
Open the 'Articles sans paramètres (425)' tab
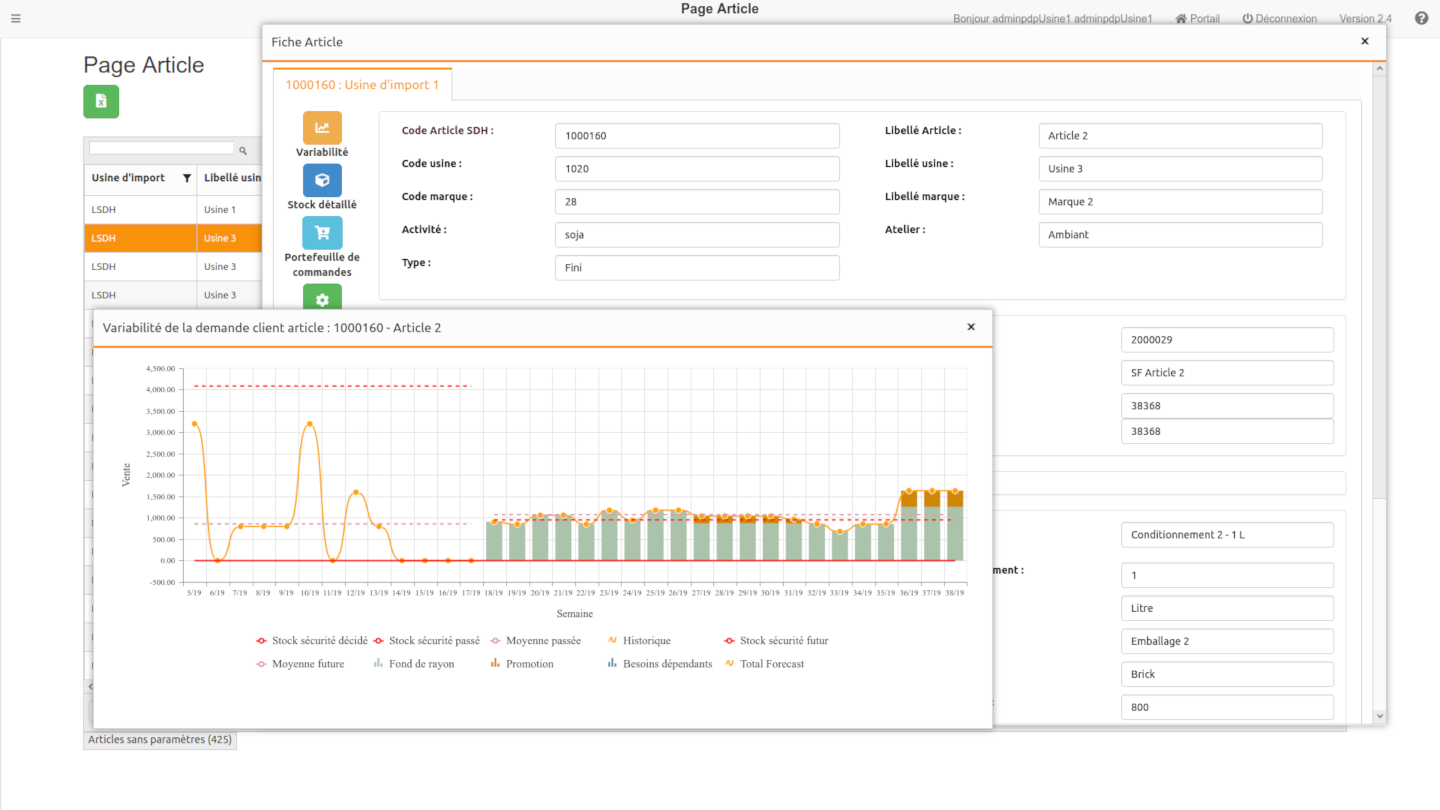pos(160,740)
